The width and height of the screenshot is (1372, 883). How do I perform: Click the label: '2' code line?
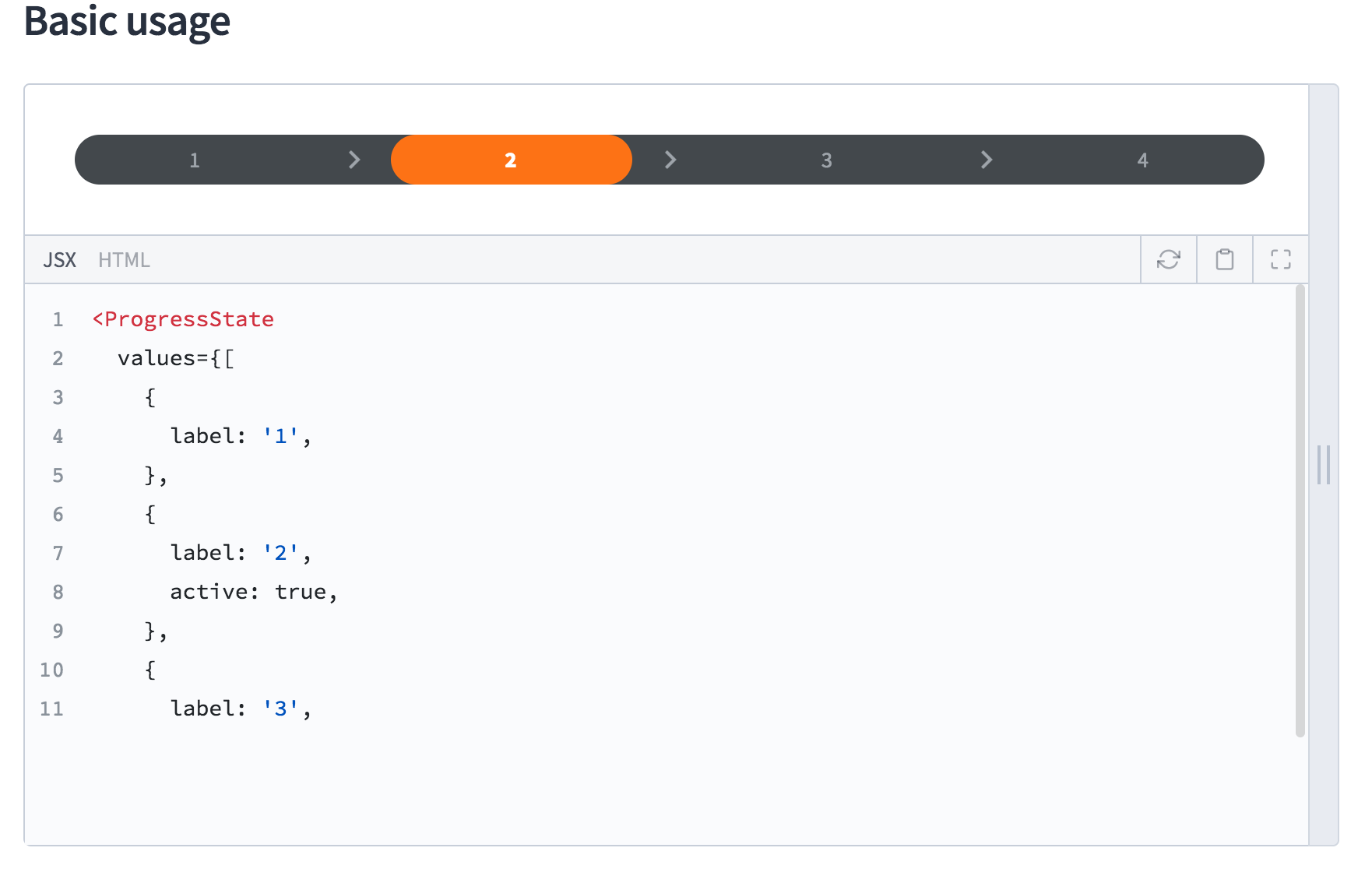tap(241, 553)
